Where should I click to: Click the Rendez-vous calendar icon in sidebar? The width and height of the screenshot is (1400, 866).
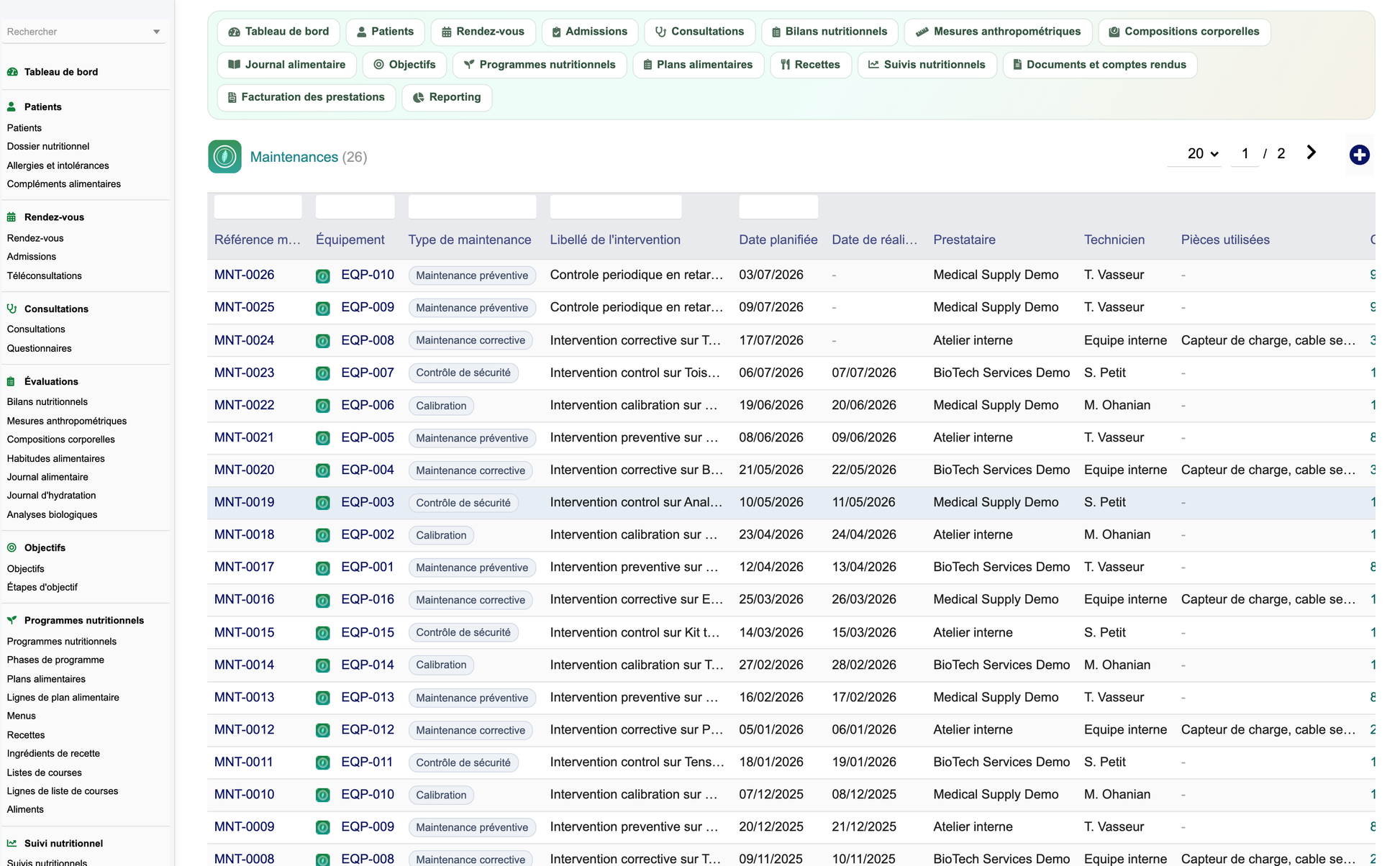click(12, 217)
